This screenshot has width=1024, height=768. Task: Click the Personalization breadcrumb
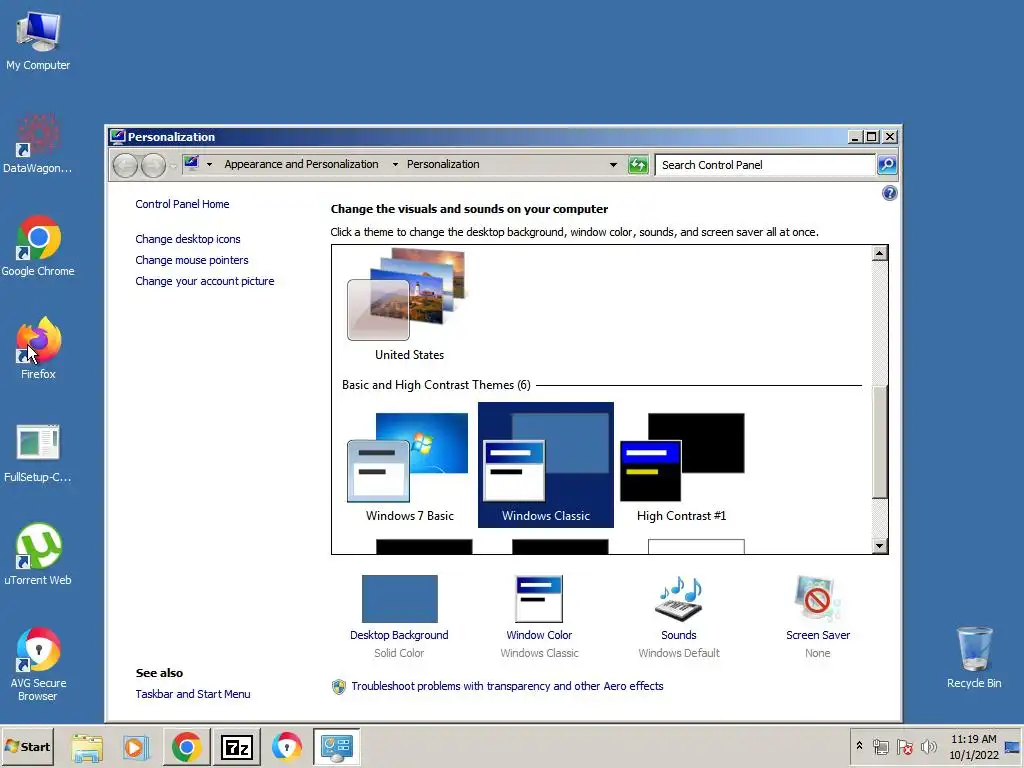pos(443,165)
